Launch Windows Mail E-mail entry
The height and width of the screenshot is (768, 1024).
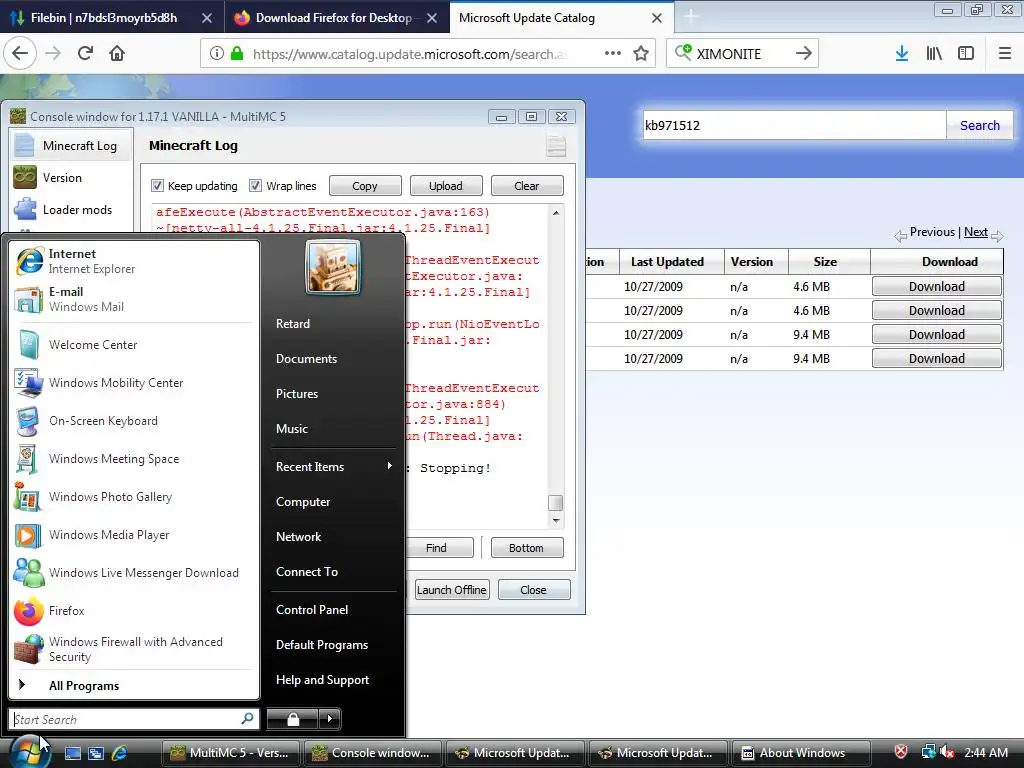(134, 299)
